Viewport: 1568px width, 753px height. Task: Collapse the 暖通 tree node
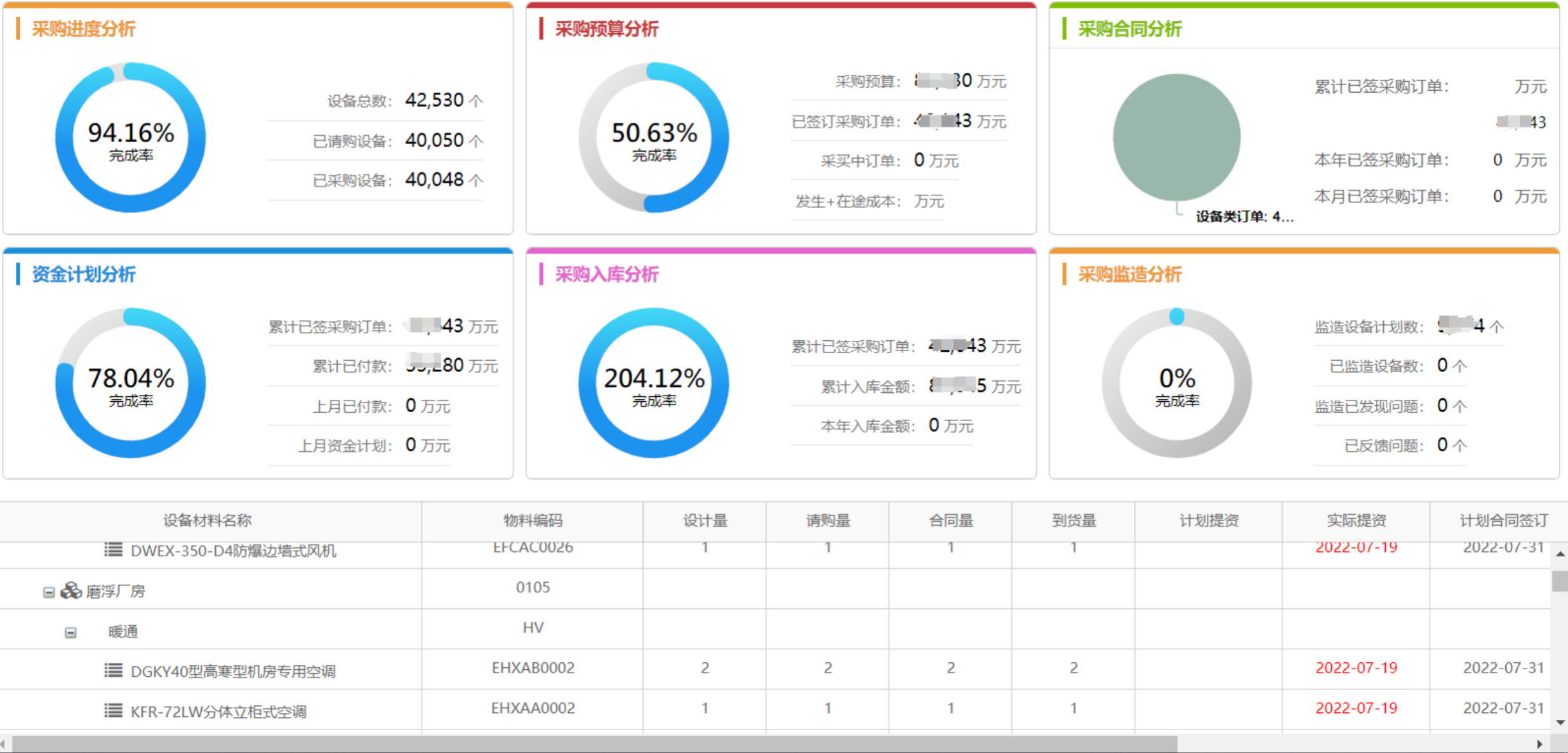[x=70, y=632]
